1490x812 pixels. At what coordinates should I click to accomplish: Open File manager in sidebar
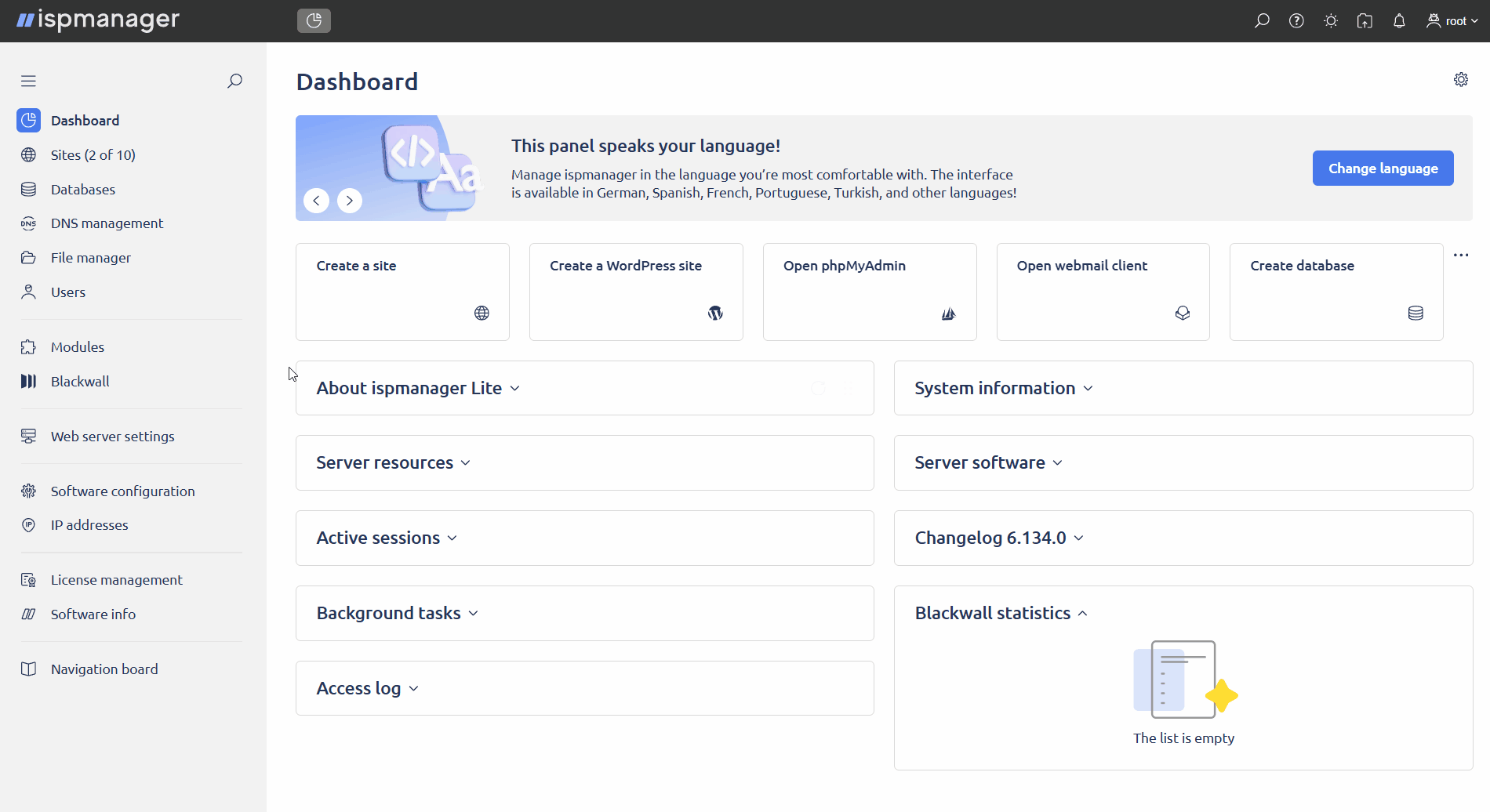click(90, 258)
